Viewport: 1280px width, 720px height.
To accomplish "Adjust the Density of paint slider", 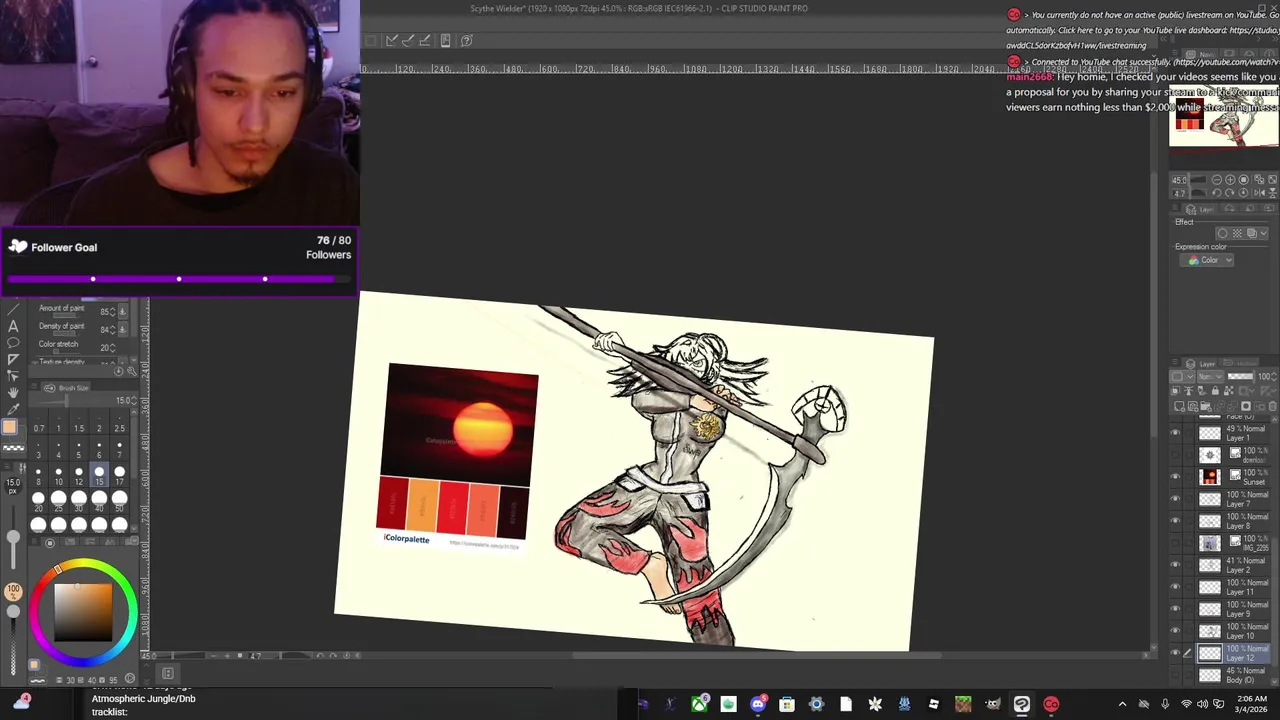I will 66,334.
